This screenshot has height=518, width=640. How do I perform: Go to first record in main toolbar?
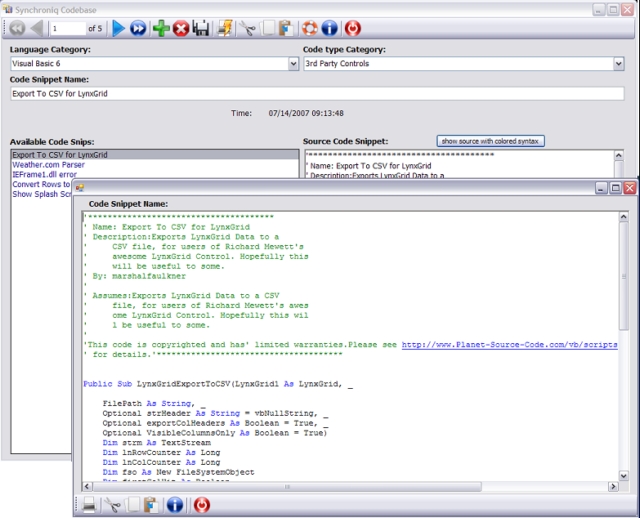(17, 28)
